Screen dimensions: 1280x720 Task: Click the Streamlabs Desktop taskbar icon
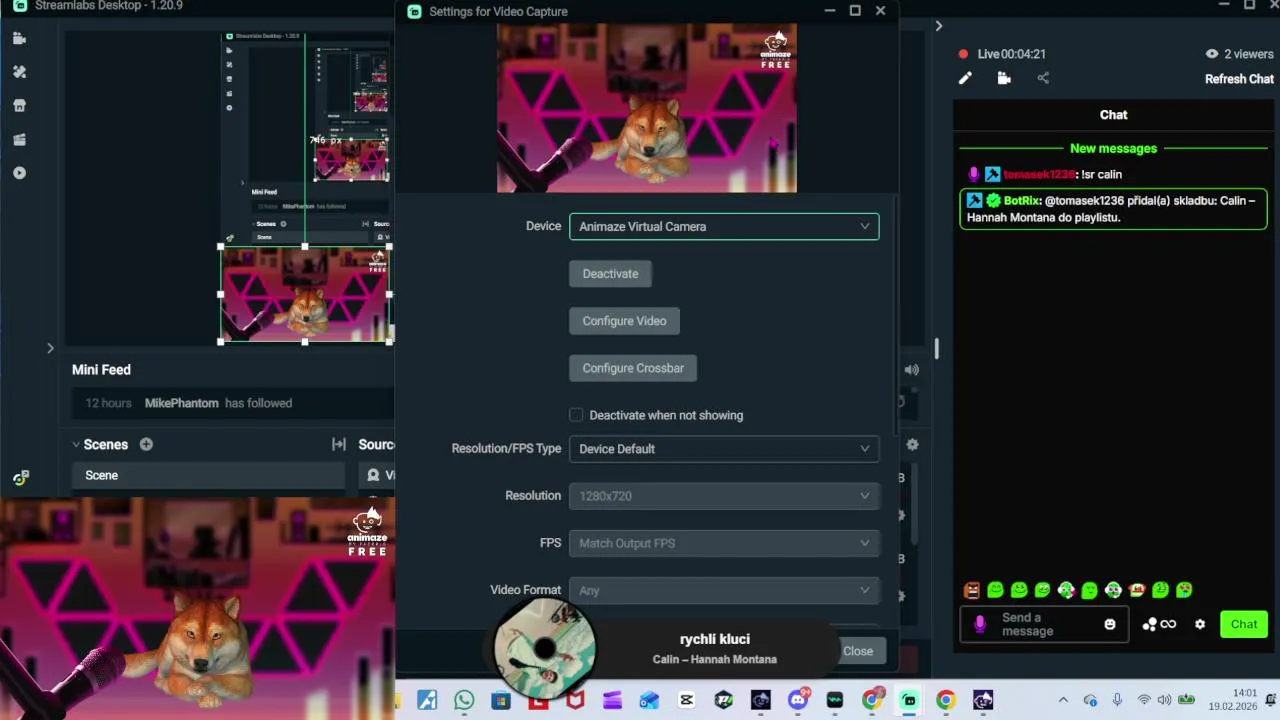[x=909, y=700]
